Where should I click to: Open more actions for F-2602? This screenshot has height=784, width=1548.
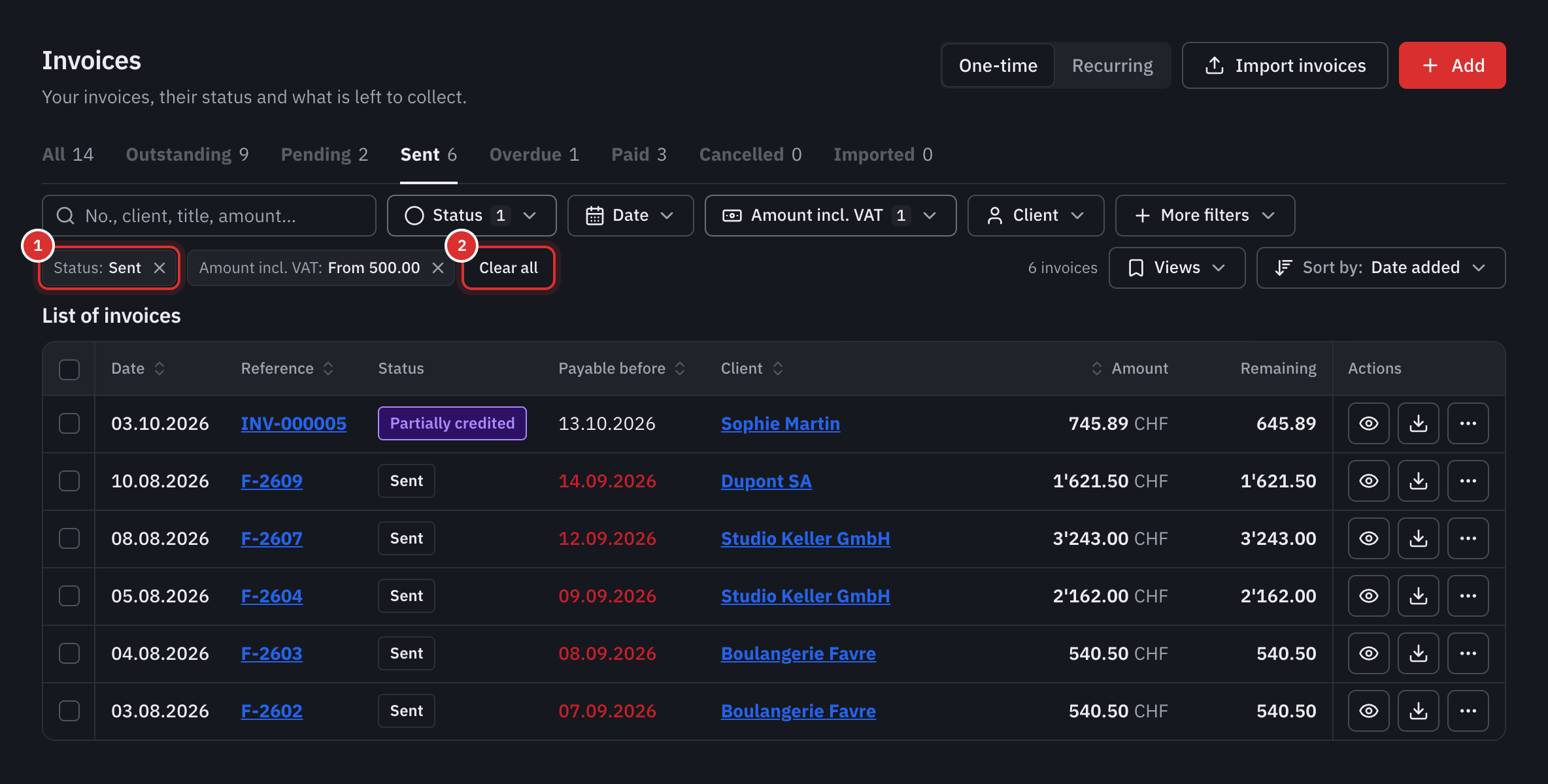pos(1468,711)
